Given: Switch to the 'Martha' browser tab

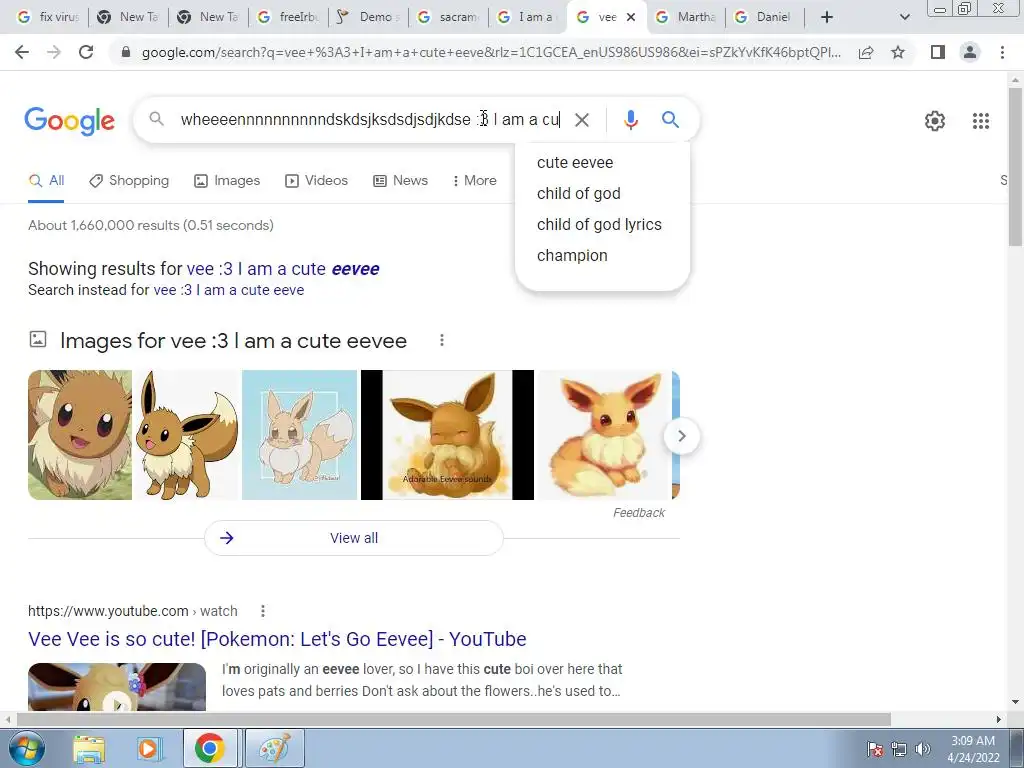Looking at the screenshot, I should coord(687,17).
